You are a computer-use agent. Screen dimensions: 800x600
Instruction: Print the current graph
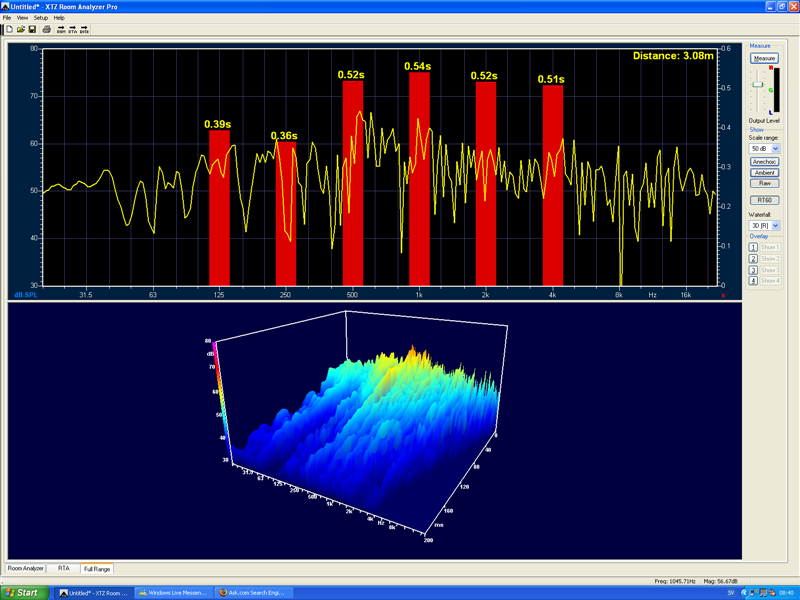click(x=46, y=30)
